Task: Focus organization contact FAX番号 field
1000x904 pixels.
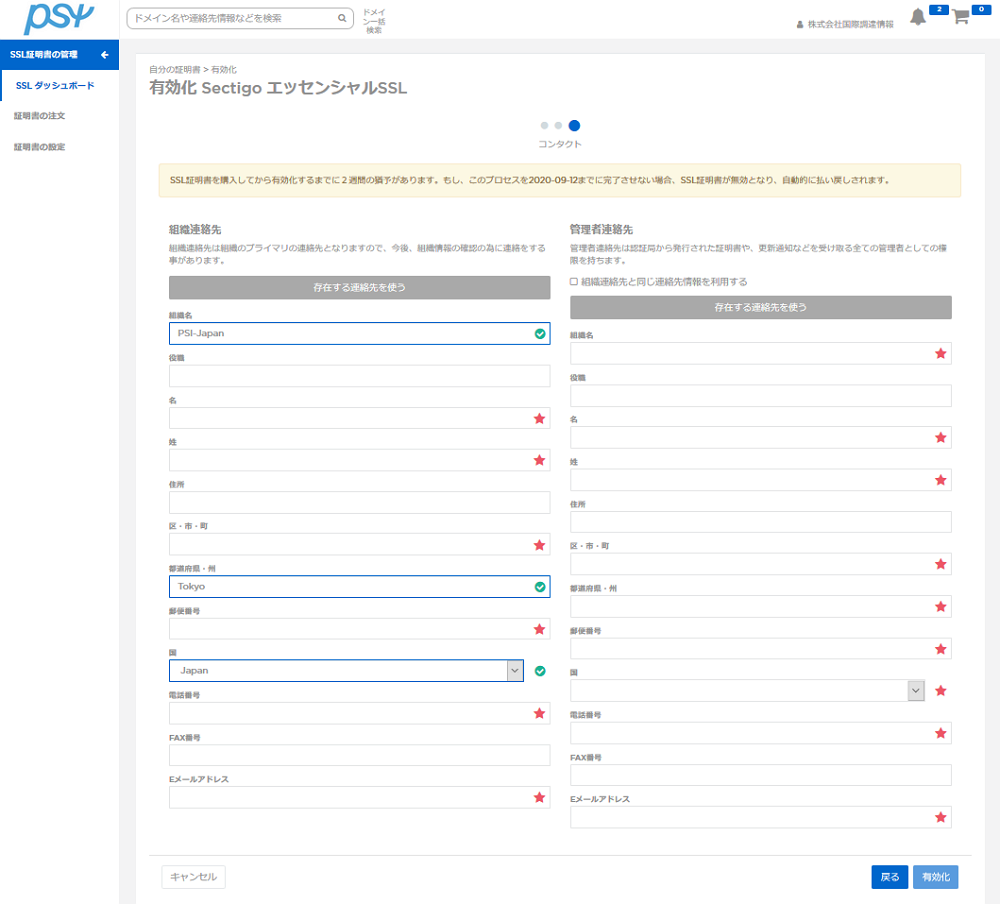Action: coord(359,755)
